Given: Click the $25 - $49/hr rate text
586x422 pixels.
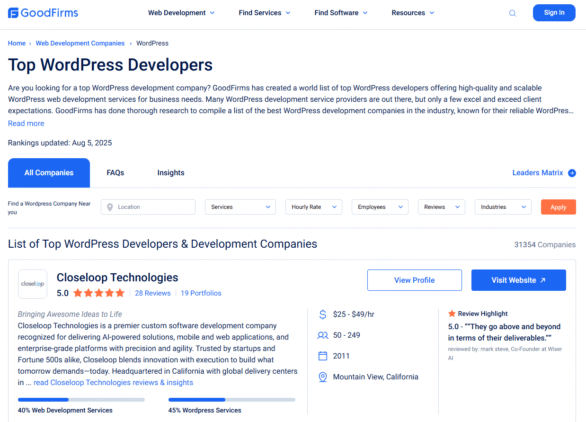Looking at the screenshot, I should click(354, 314).
